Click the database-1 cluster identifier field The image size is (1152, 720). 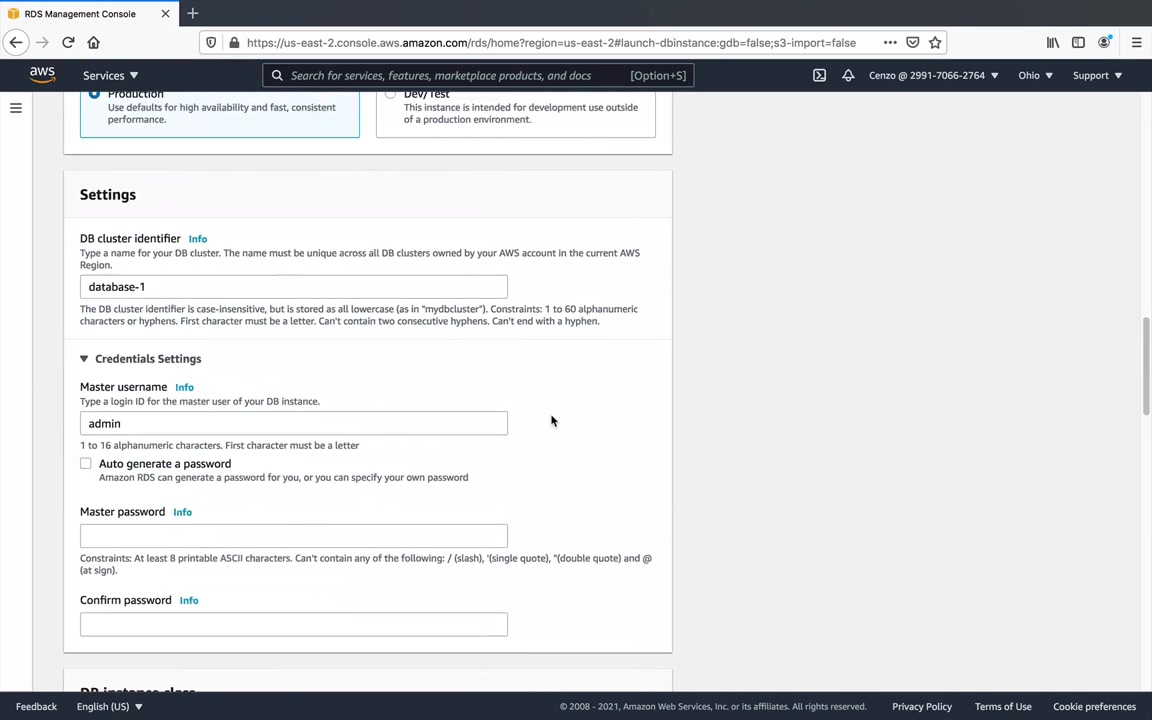[294, 287]
